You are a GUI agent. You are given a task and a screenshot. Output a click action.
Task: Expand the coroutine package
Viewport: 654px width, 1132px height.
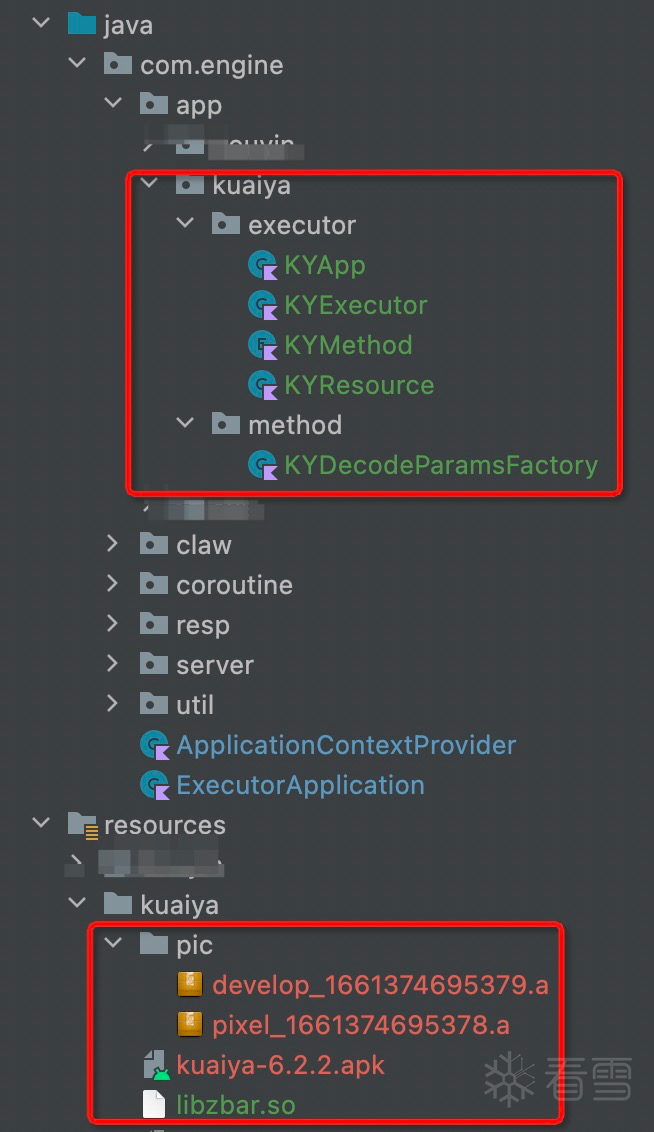coord(113,585)
